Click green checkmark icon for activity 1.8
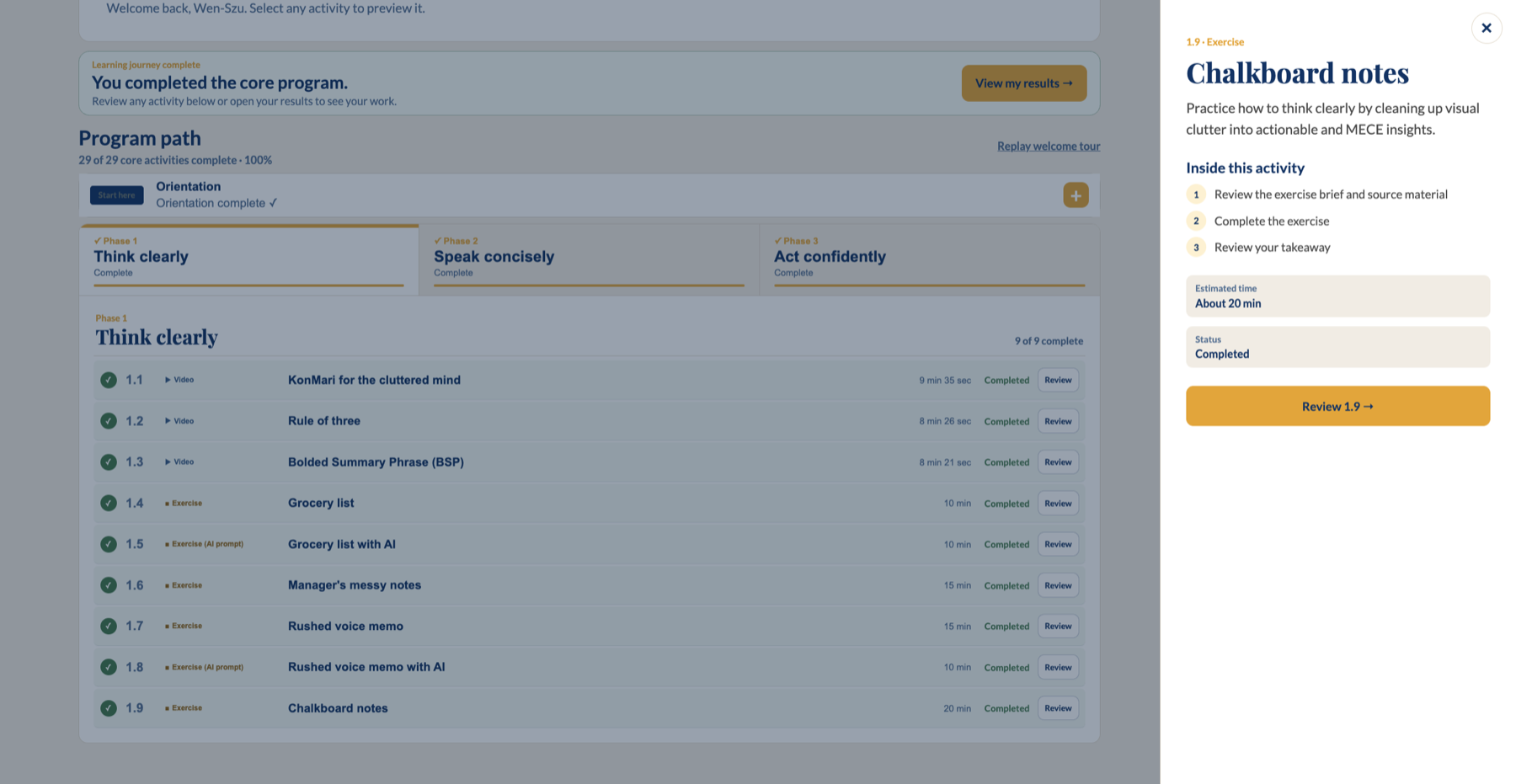1516x784 pixels. [x=109, y=667]
